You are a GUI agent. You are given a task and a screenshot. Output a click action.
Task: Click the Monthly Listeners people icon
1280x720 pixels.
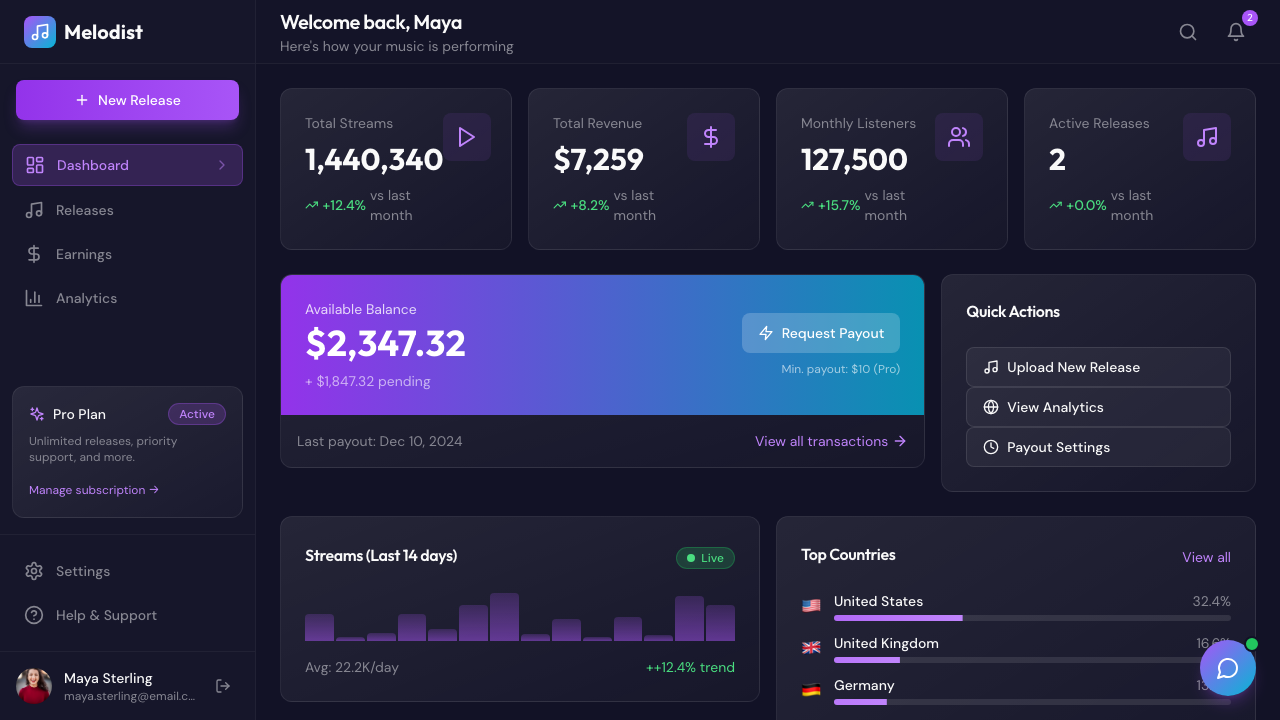point(959,137)
